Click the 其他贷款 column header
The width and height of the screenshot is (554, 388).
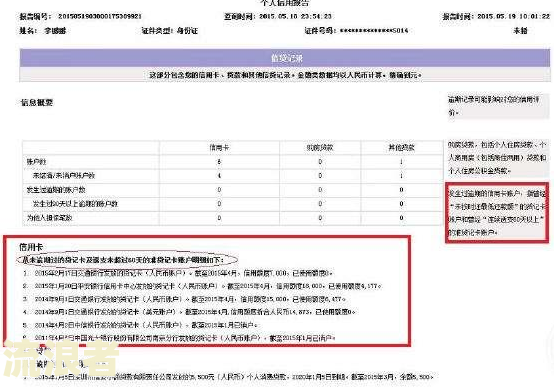tap(401, 148)
